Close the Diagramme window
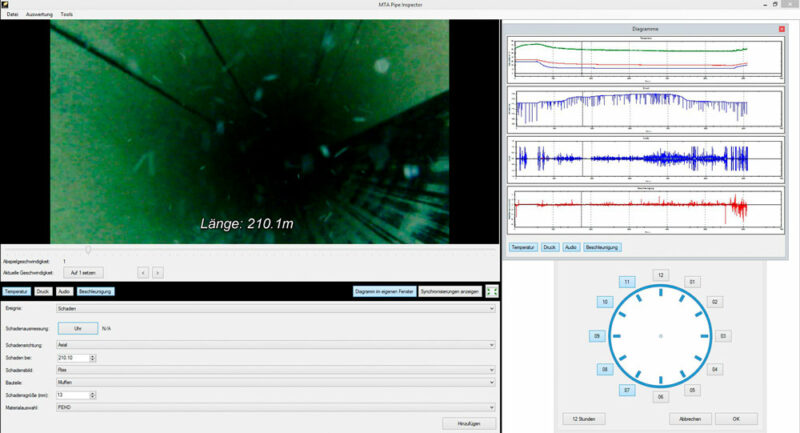The width and height of the screenshot is (800, 433). click(x=781, y=30)
